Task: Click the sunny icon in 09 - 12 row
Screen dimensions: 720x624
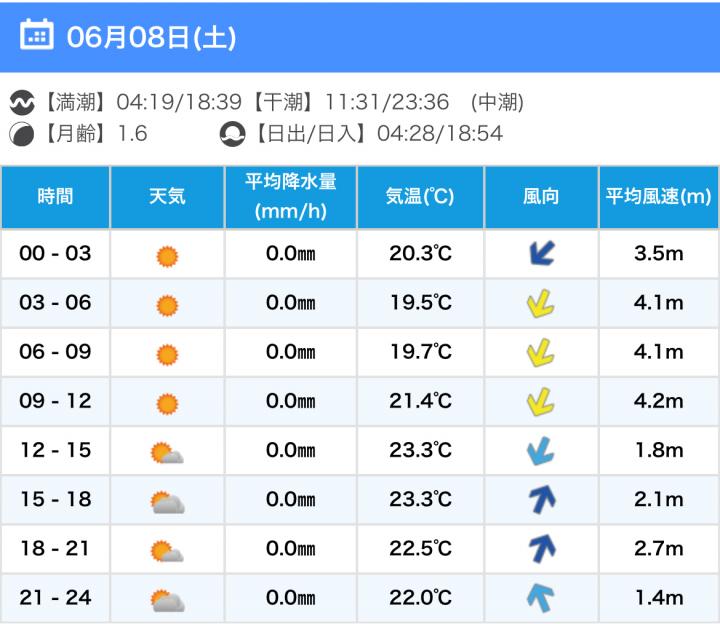Action: coord(167,403)
